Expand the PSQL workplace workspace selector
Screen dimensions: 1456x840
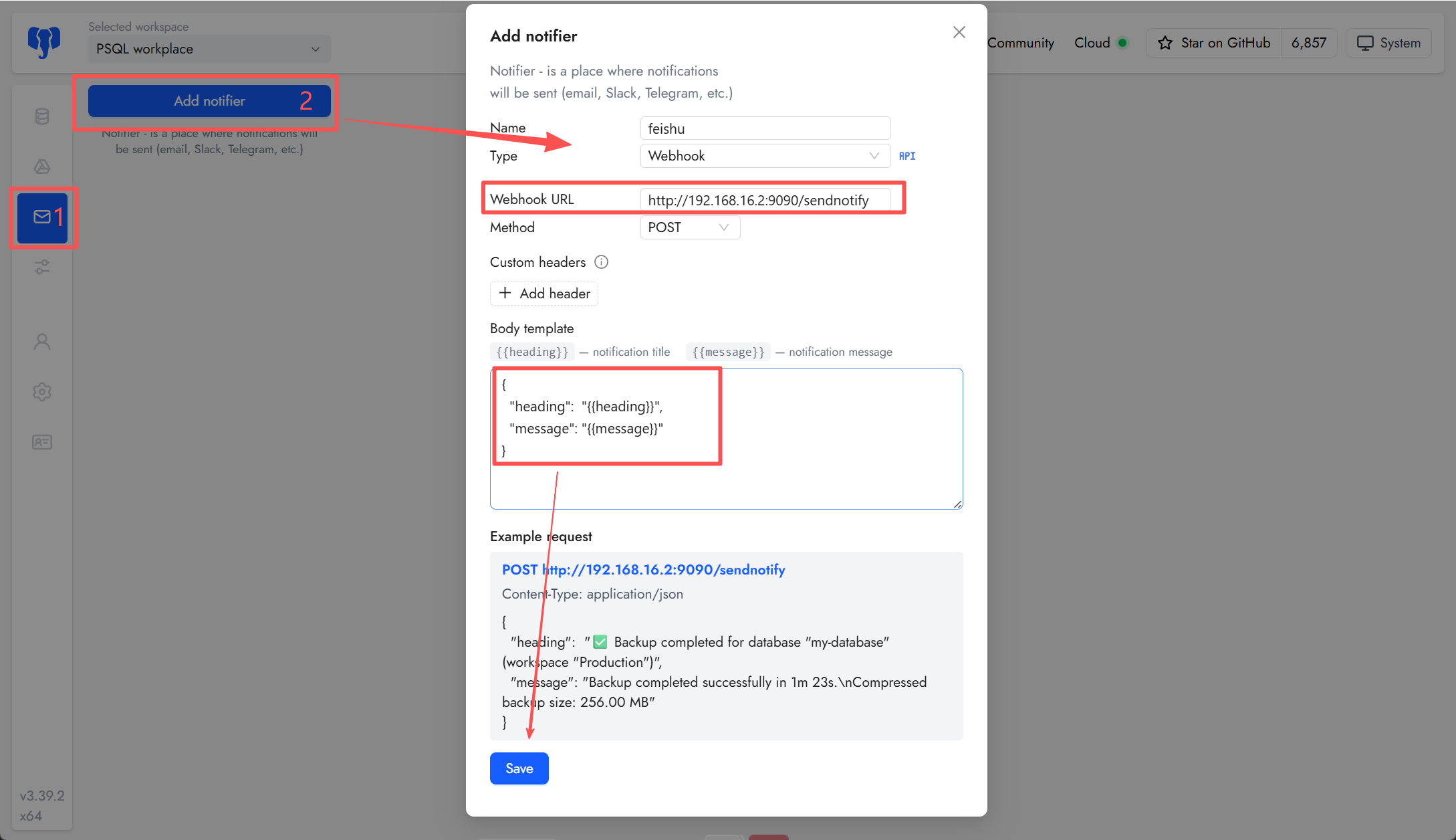209,49
